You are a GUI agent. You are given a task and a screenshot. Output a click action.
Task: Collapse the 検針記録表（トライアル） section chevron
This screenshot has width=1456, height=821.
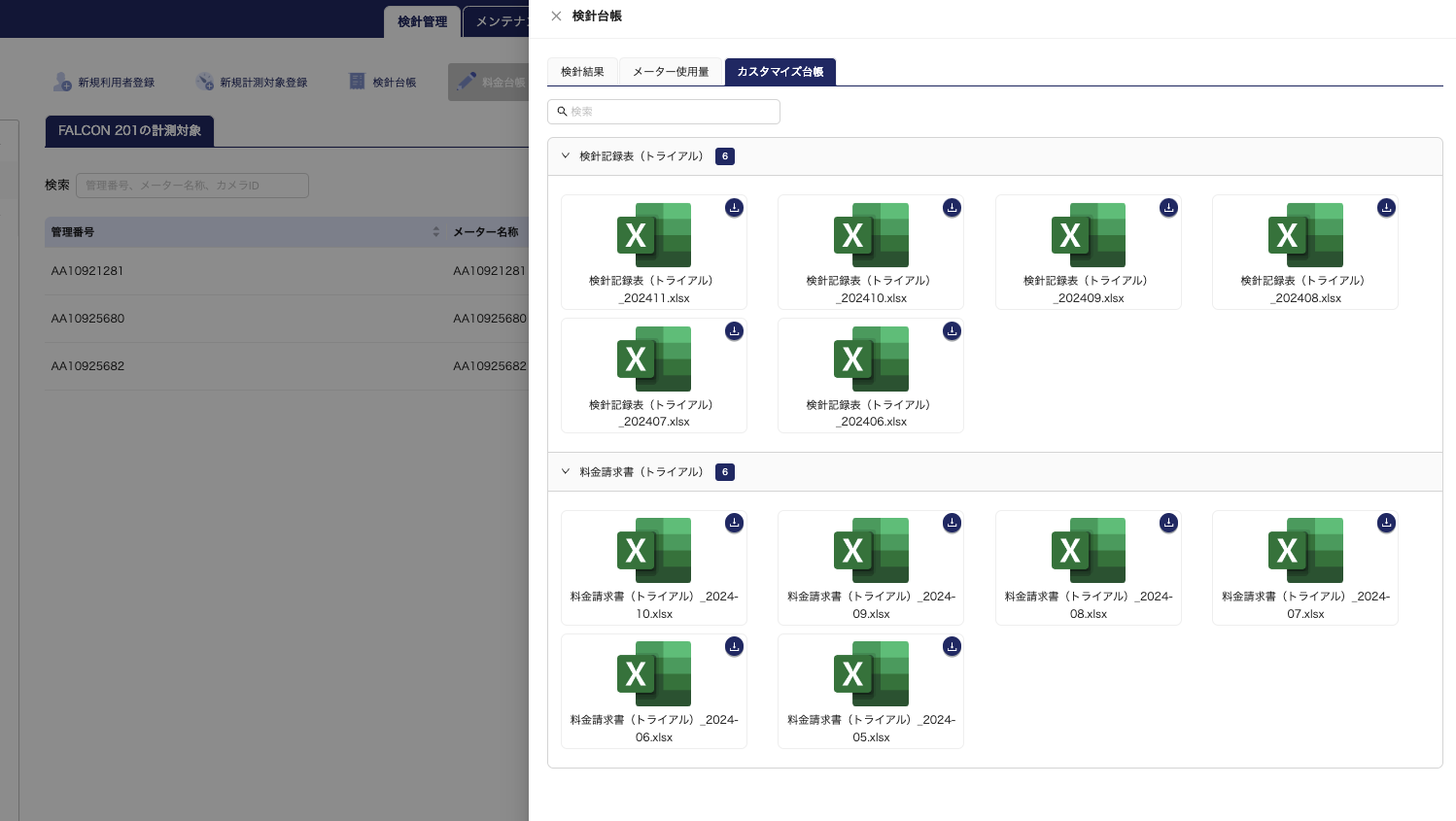pyautogui.click(x=566, y=155)
